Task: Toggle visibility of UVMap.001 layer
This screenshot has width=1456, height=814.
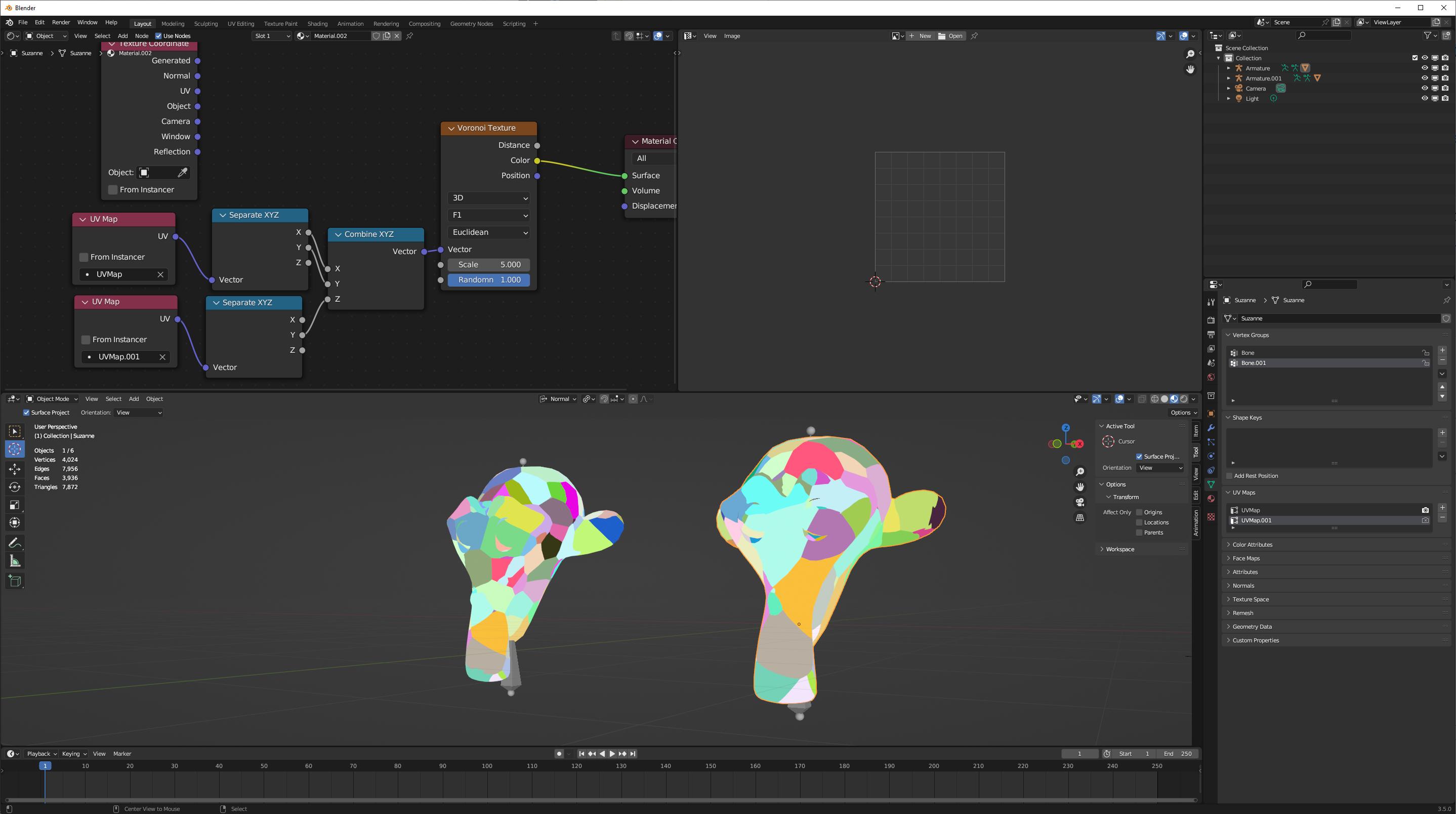Action: click(1425, 520)
